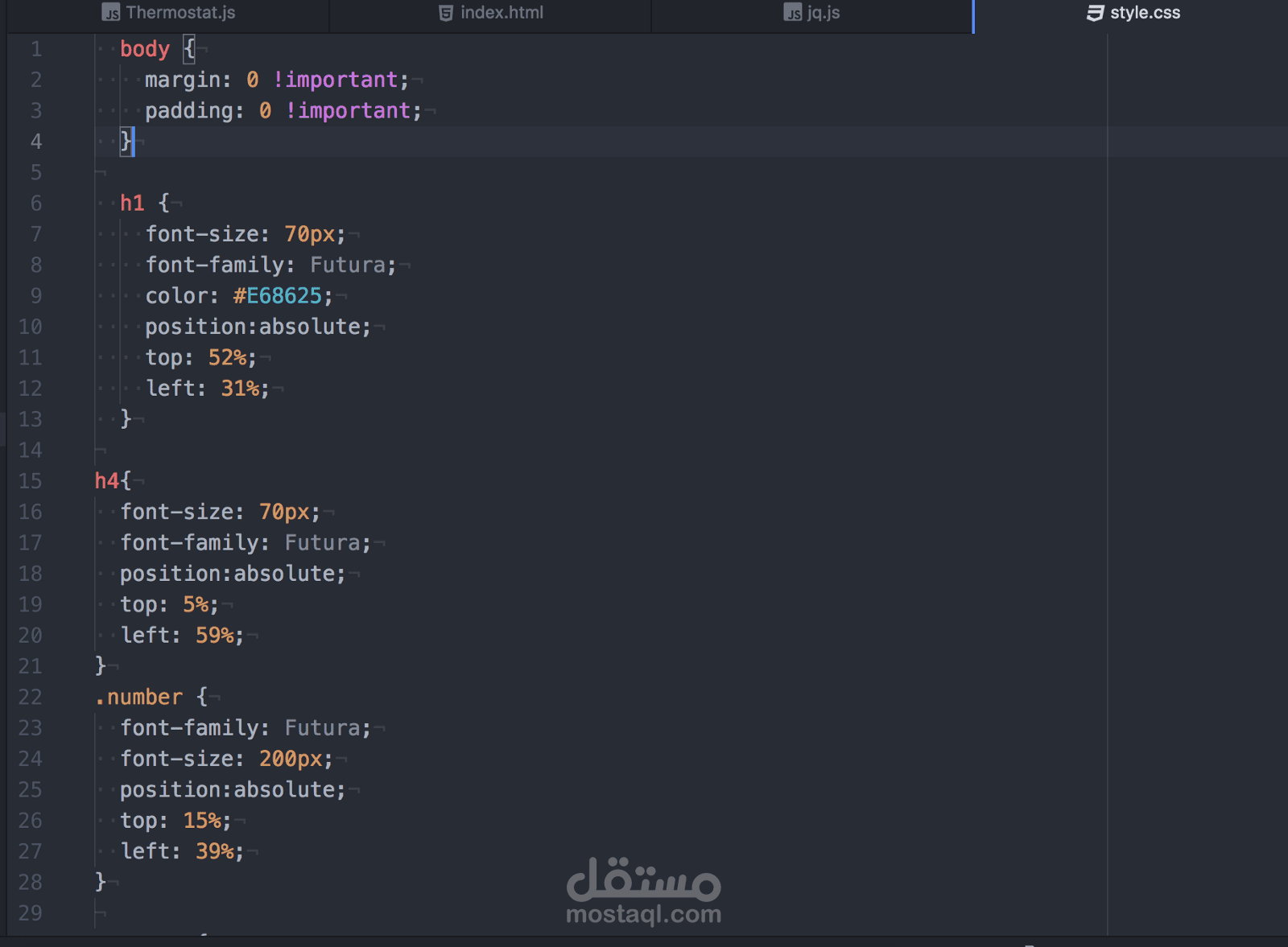Place cursor on the body selector

tap(145, 49)
